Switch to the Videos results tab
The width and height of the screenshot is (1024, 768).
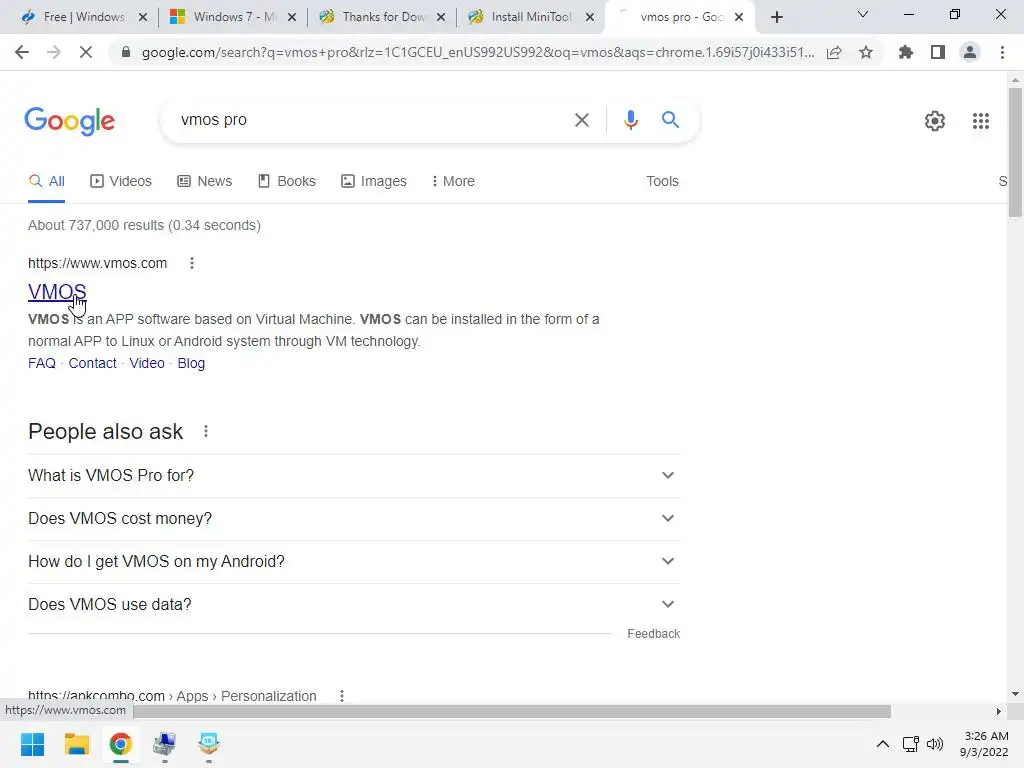121,182
